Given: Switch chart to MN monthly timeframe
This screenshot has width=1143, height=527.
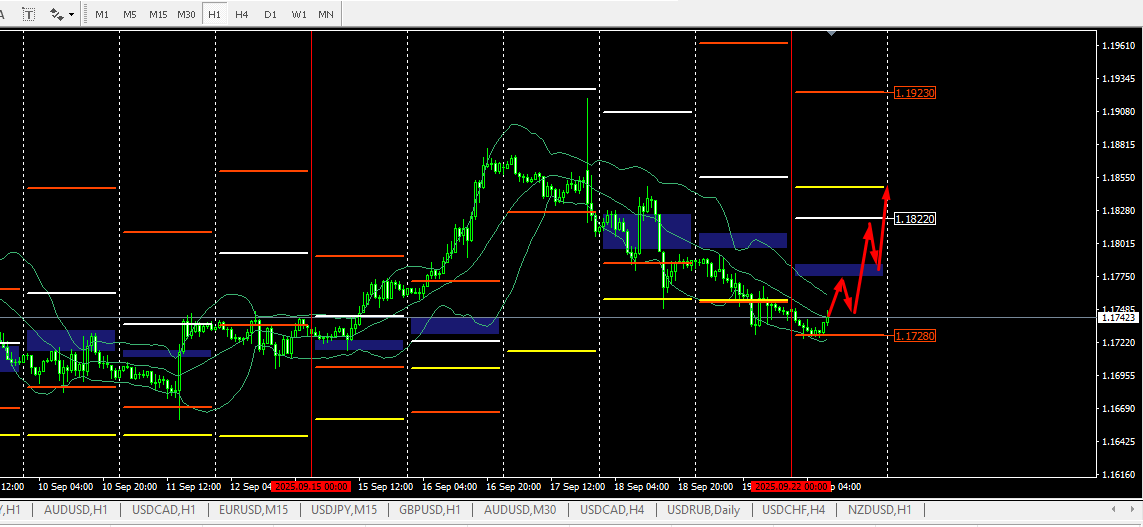Looking at the screenshot, I should (326, 14).
